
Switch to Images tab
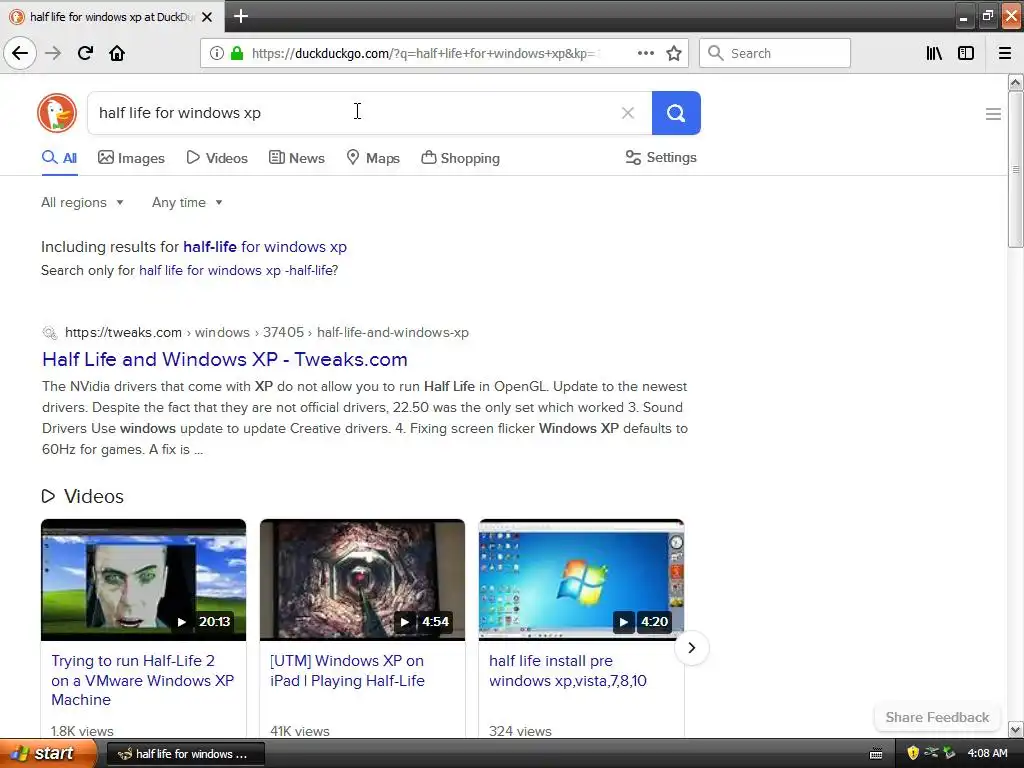[131, 158]
